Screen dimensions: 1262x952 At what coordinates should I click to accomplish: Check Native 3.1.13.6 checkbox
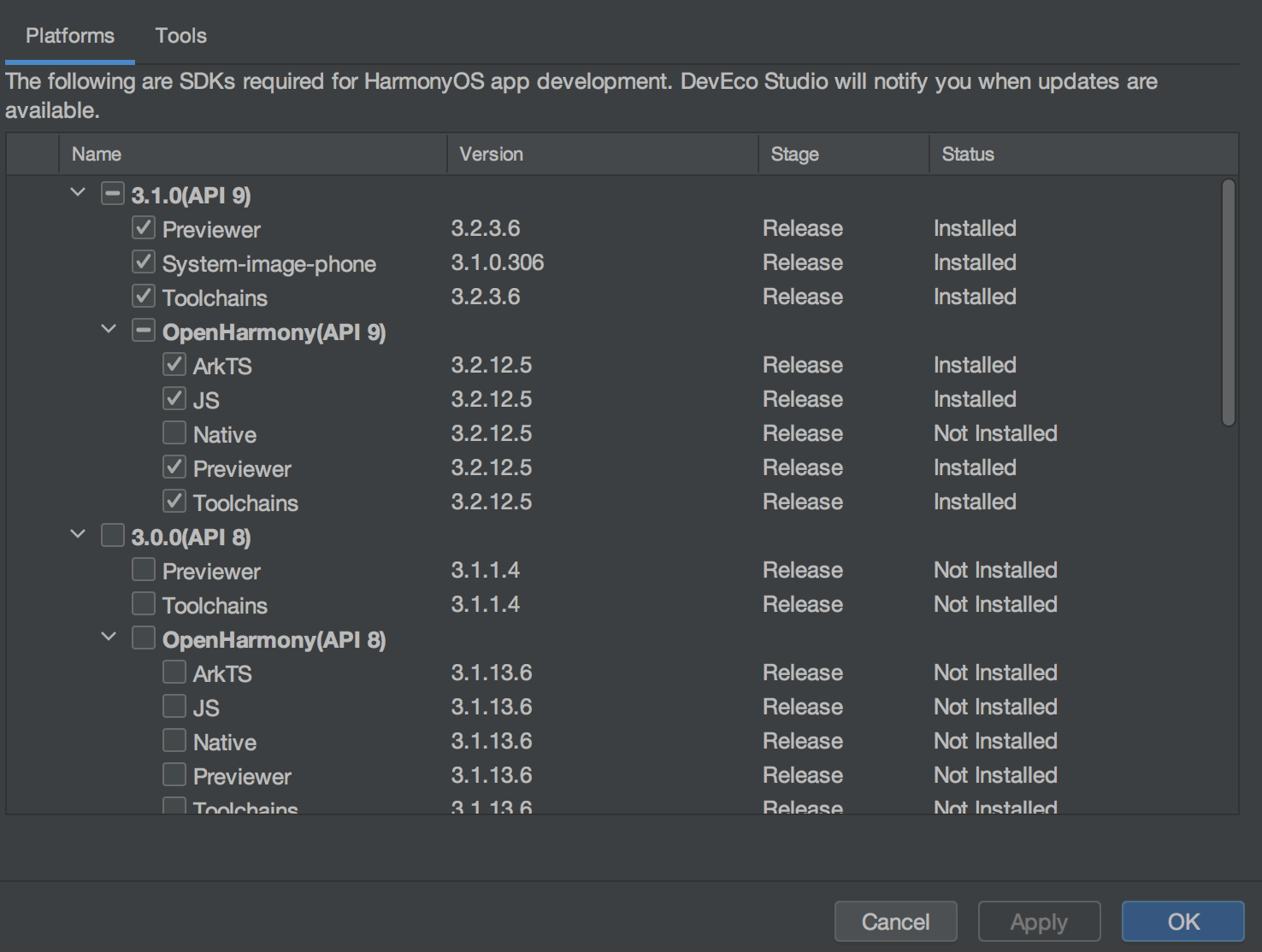point(174,740)
